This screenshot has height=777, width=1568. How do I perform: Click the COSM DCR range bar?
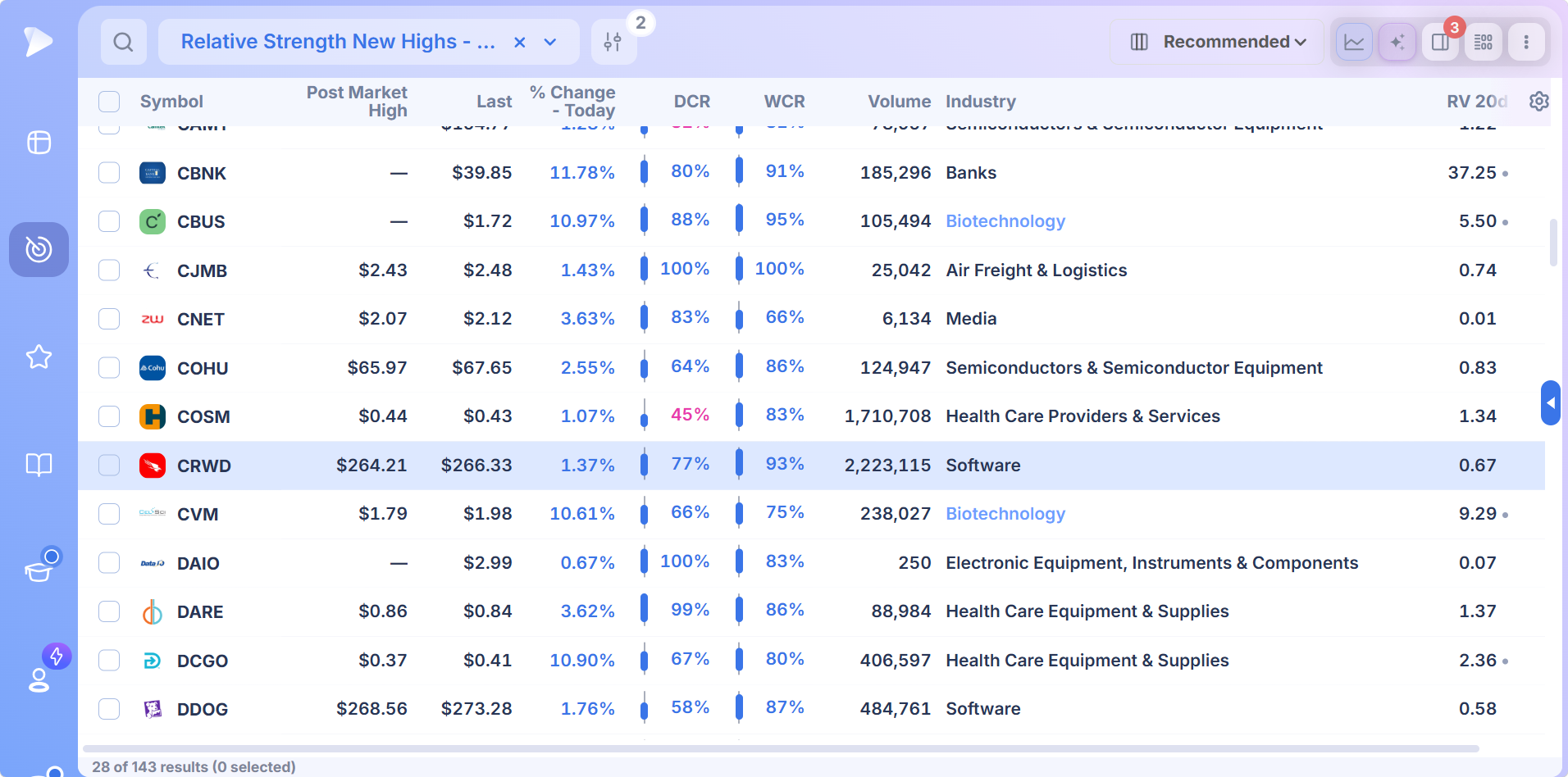[x=644, y=416]
